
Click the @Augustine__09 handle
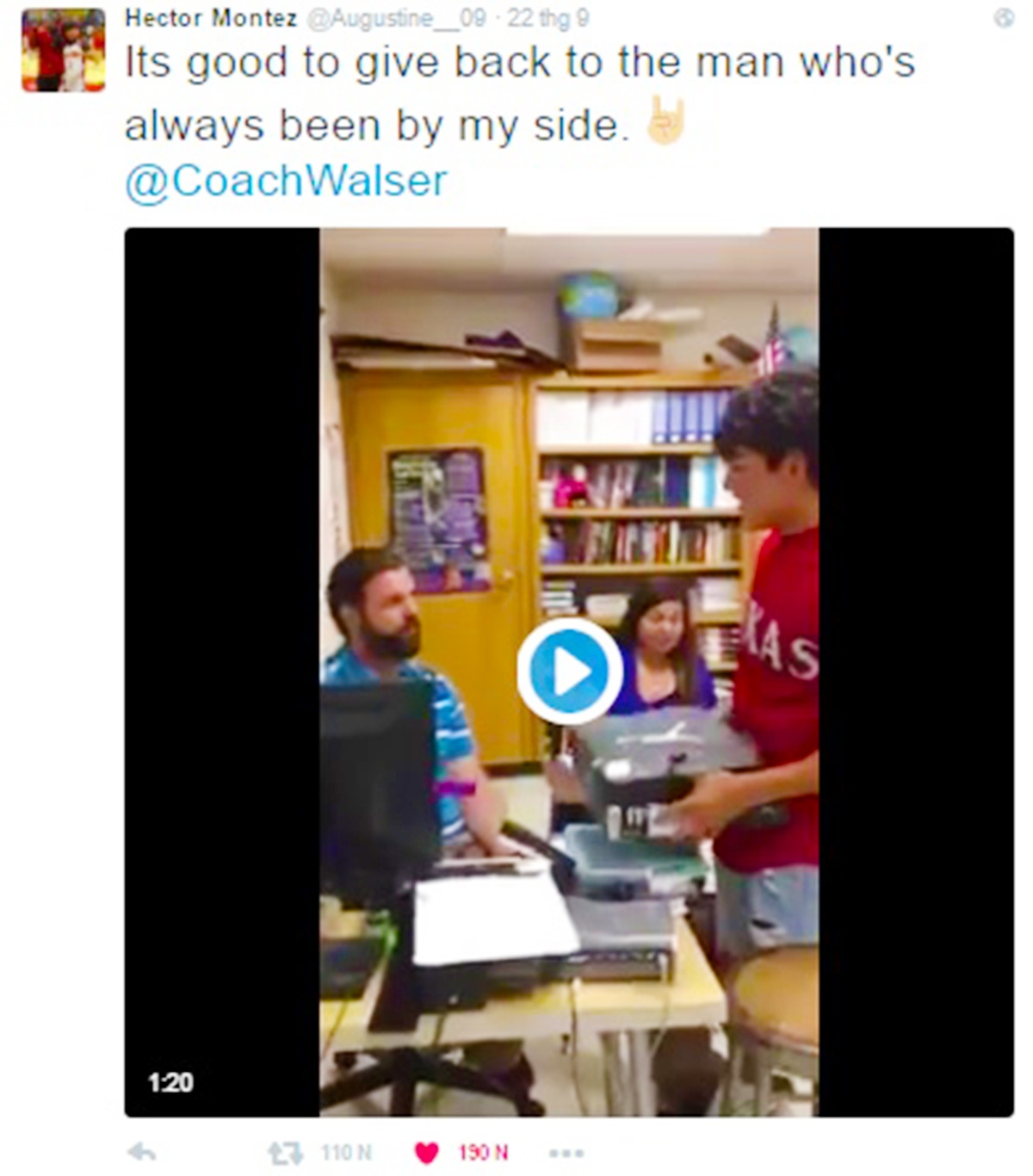396,18
